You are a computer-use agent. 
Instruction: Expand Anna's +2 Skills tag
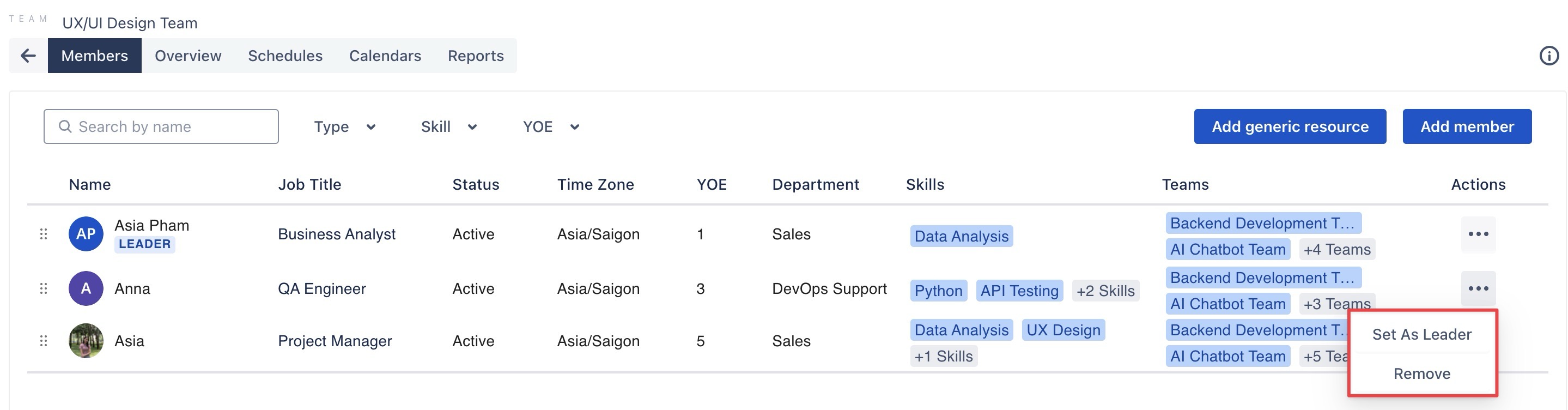tap(1105, 291)
